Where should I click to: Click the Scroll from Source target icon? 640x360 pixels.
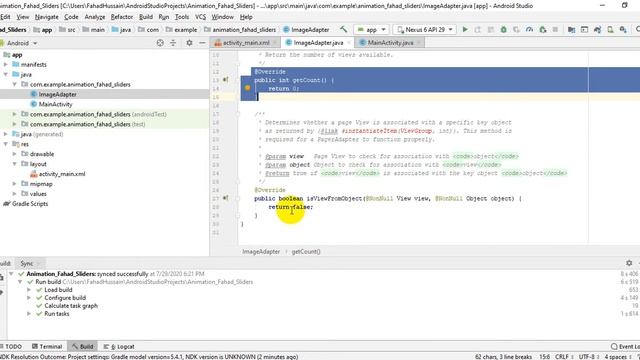pos(160,43)
